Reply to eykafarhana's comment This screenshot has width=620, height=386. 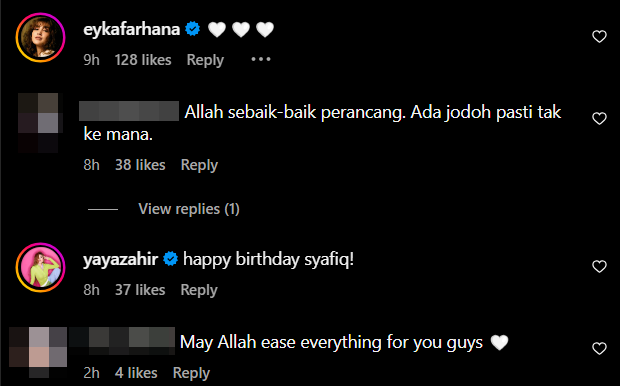coord(205,60)
